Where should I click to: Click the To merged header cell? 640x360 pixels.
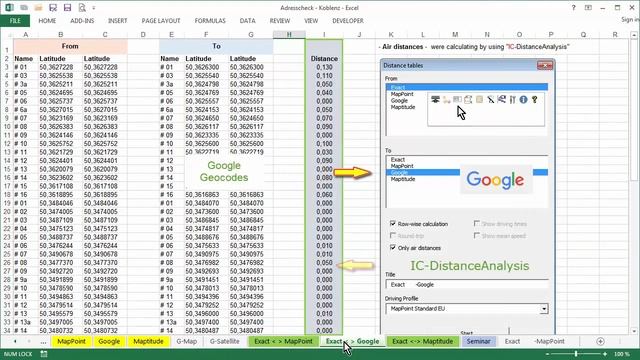tap(216, 47)
